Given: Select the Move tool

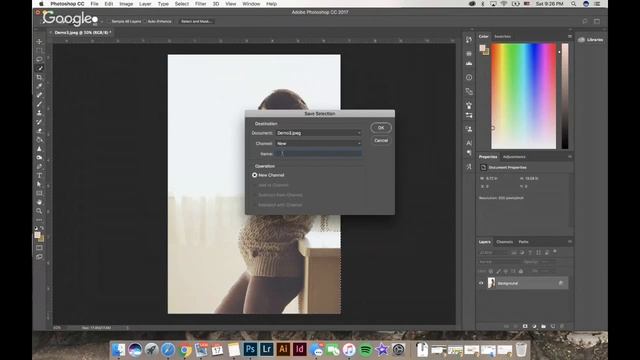Looking at the screenshot, I should tap(39, 42).
